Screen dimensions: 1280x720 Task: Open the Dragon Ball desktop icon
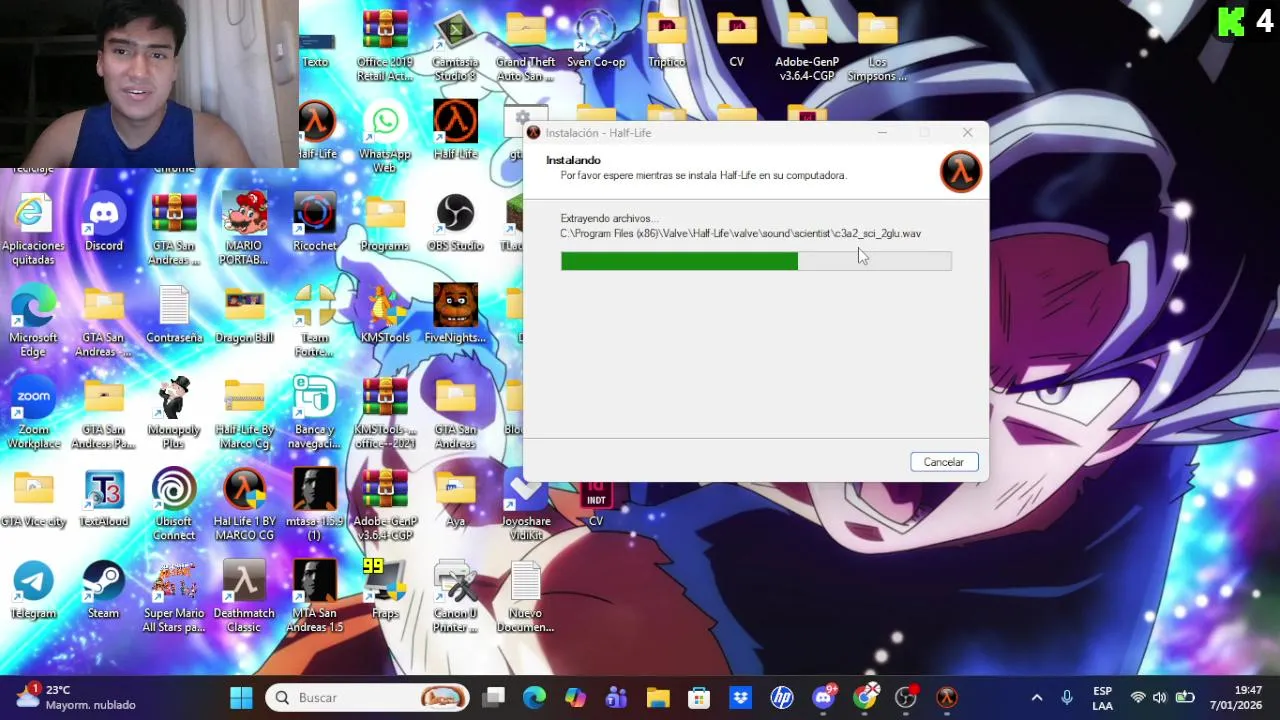click(244, 316)
